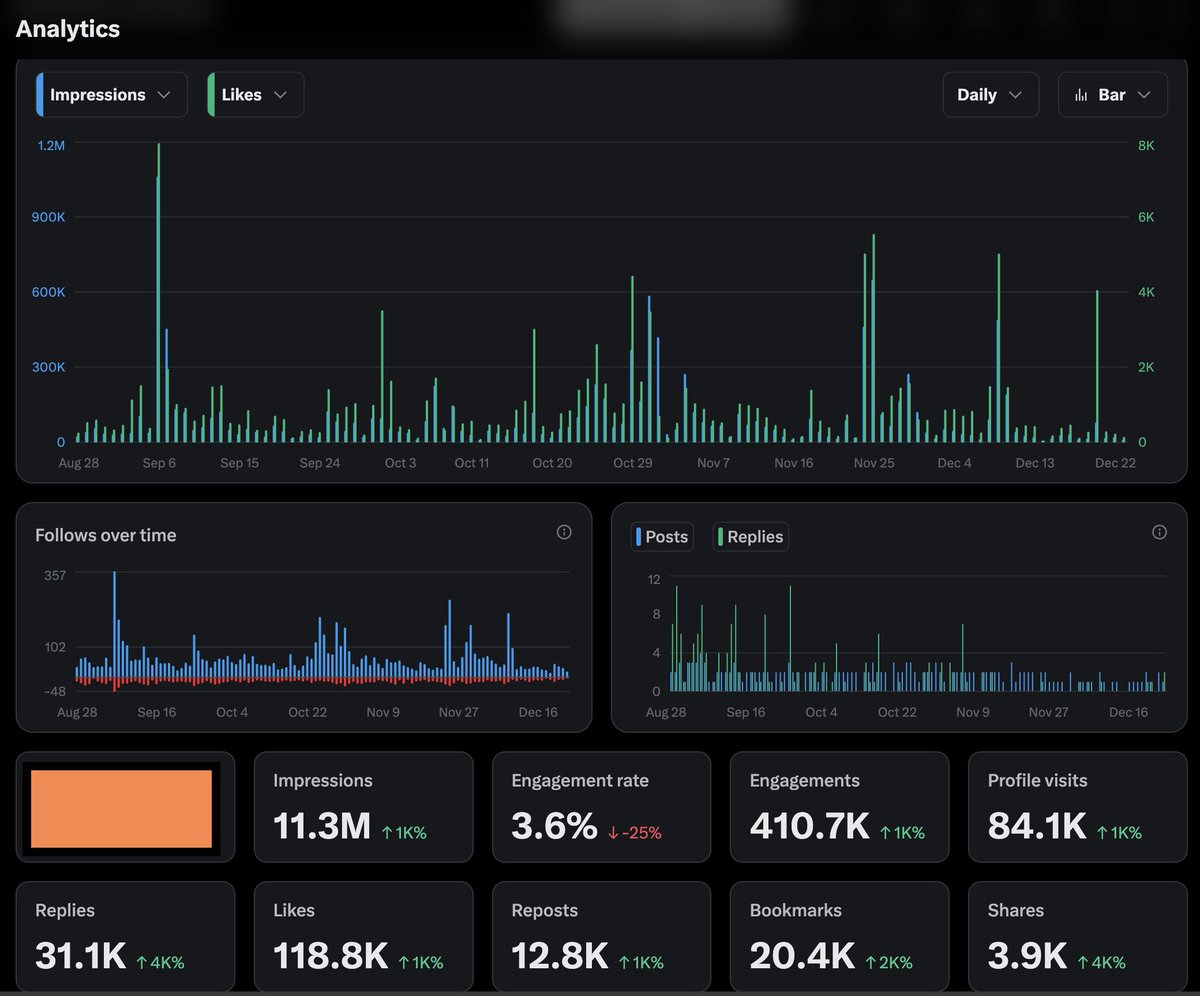
Task: Click the info icon in Posts and Replies panel
Action: pyautogui.click(x=1159, y=532)
